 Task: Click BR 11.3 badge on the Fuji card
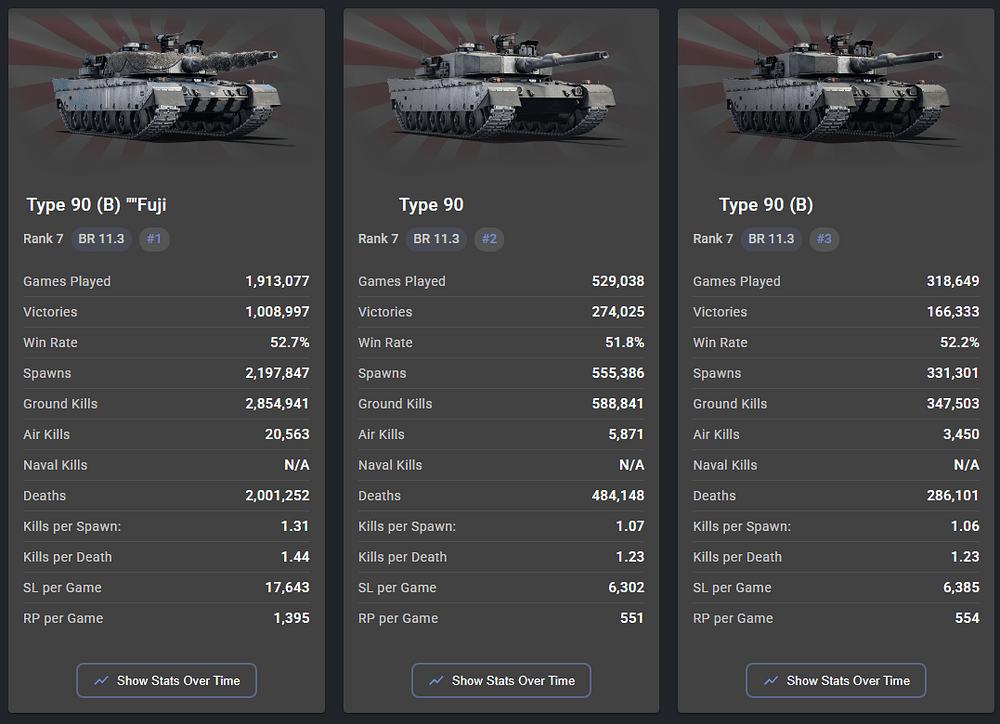101,239
